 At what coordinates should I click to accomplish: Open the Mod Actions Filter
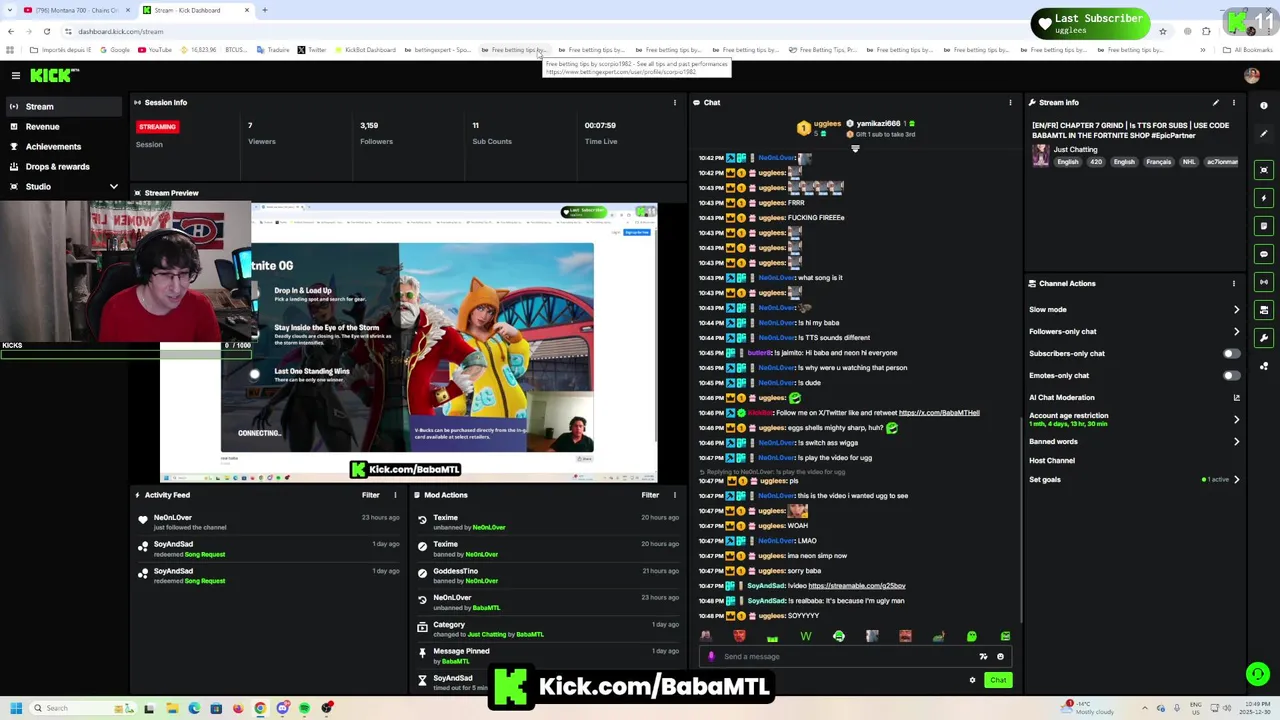(x=650, y=495)
